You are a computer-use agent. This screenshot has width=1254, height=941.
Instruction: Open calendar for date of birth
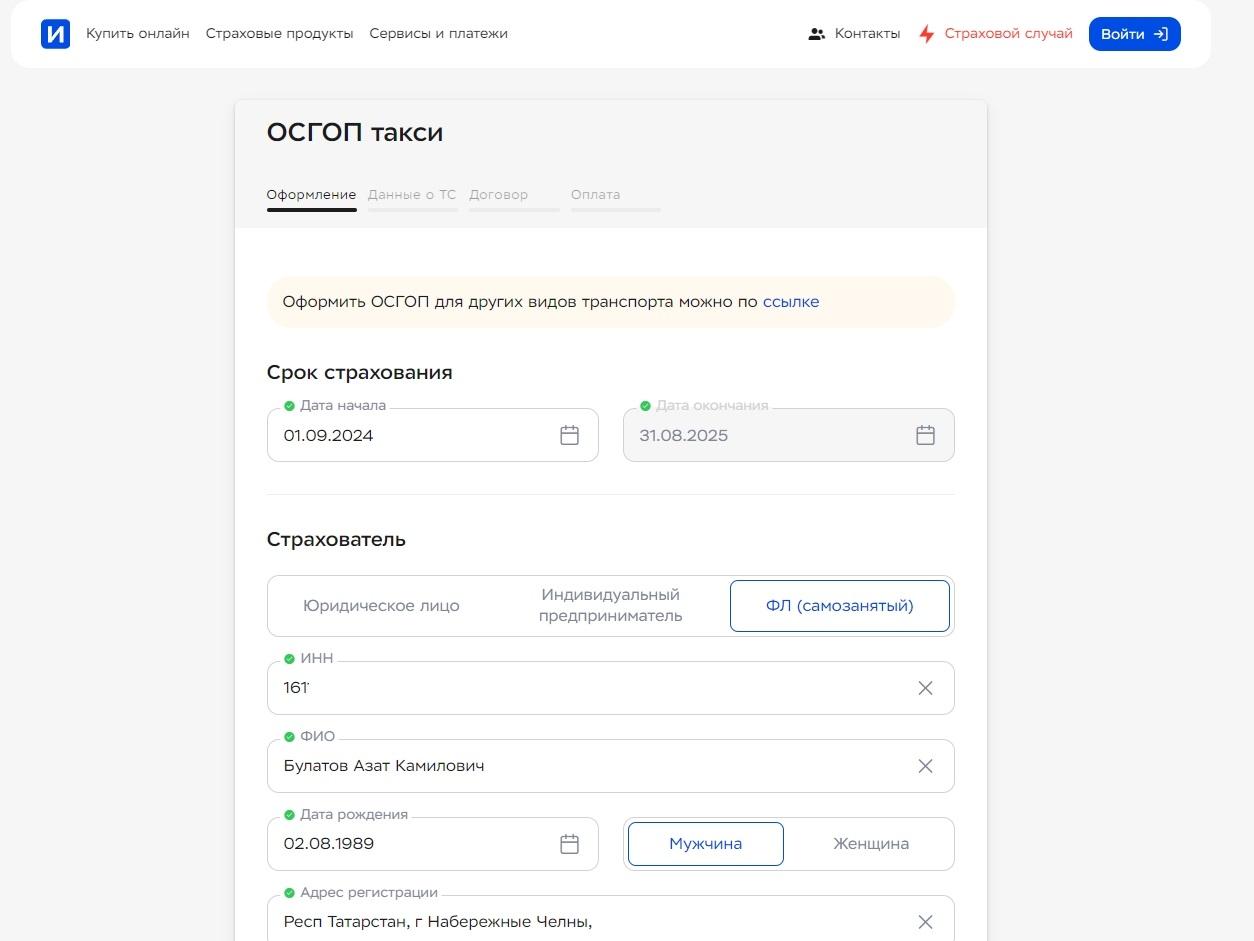pos(569,844)
